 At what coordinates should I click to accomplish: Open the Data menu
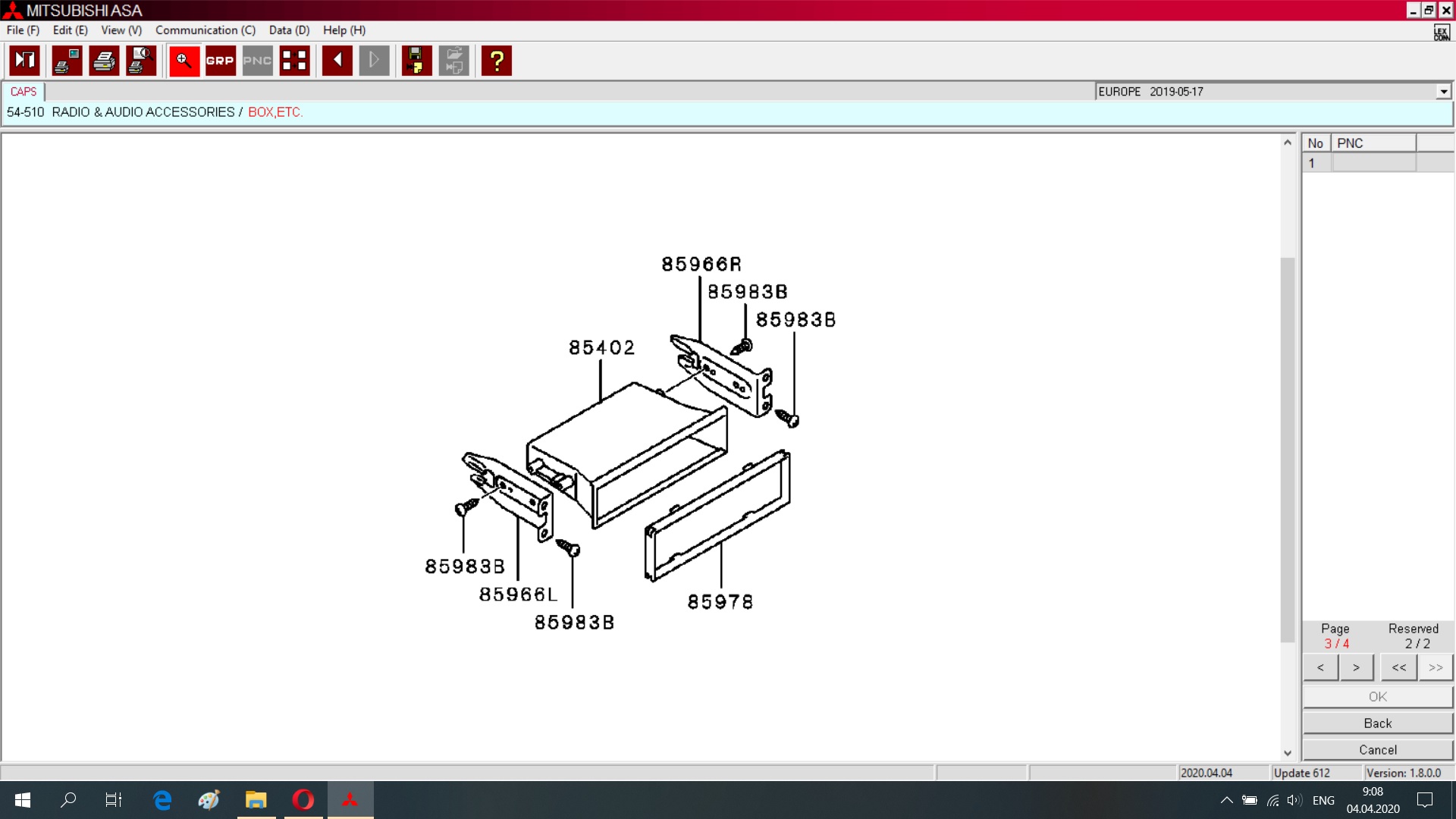(289, 30)
